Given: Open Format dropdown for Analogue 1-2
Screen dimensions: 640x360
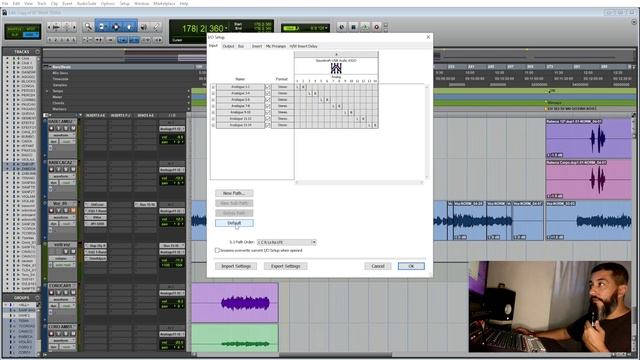Looking at the screenshot, I should pos(282,87).
